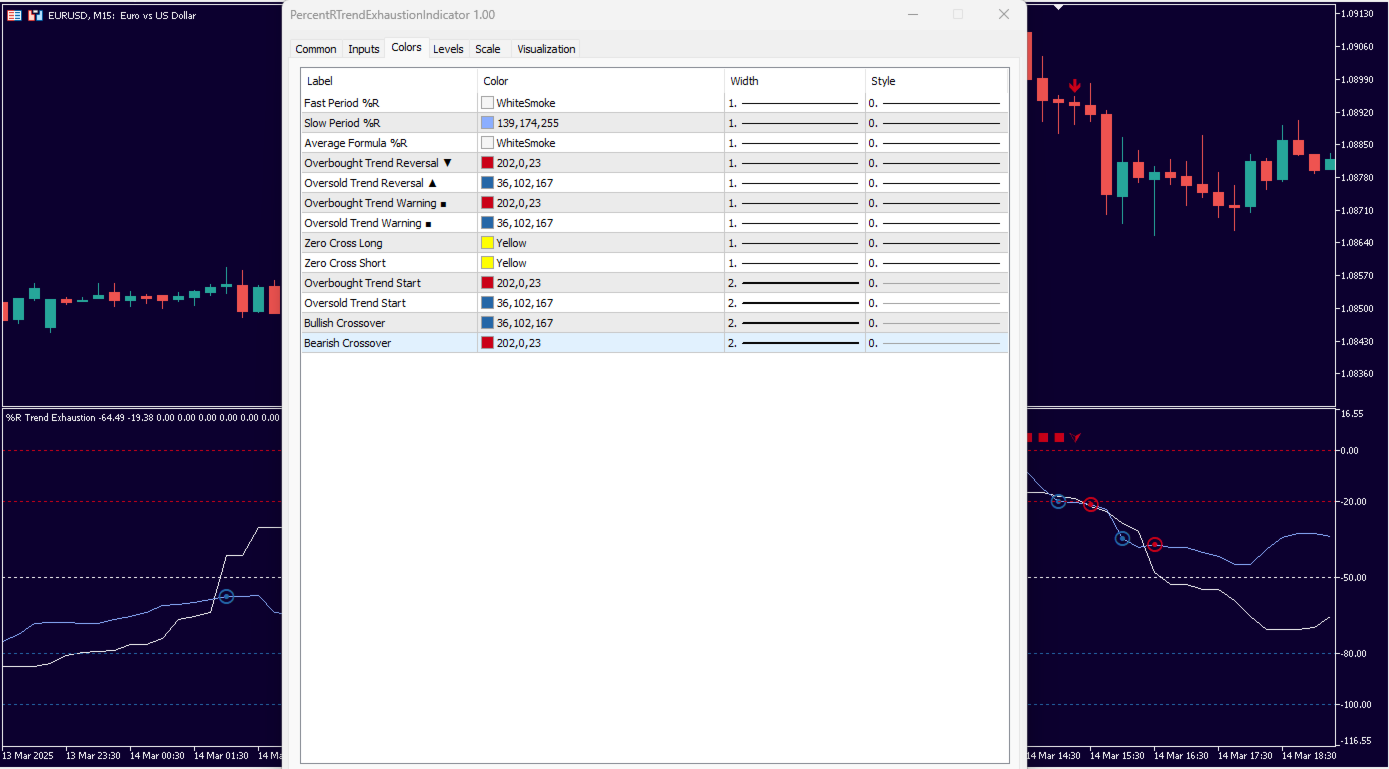Click blue swatch for Oversold Trend Warning

pyautogui.click(x=487, y=223)
